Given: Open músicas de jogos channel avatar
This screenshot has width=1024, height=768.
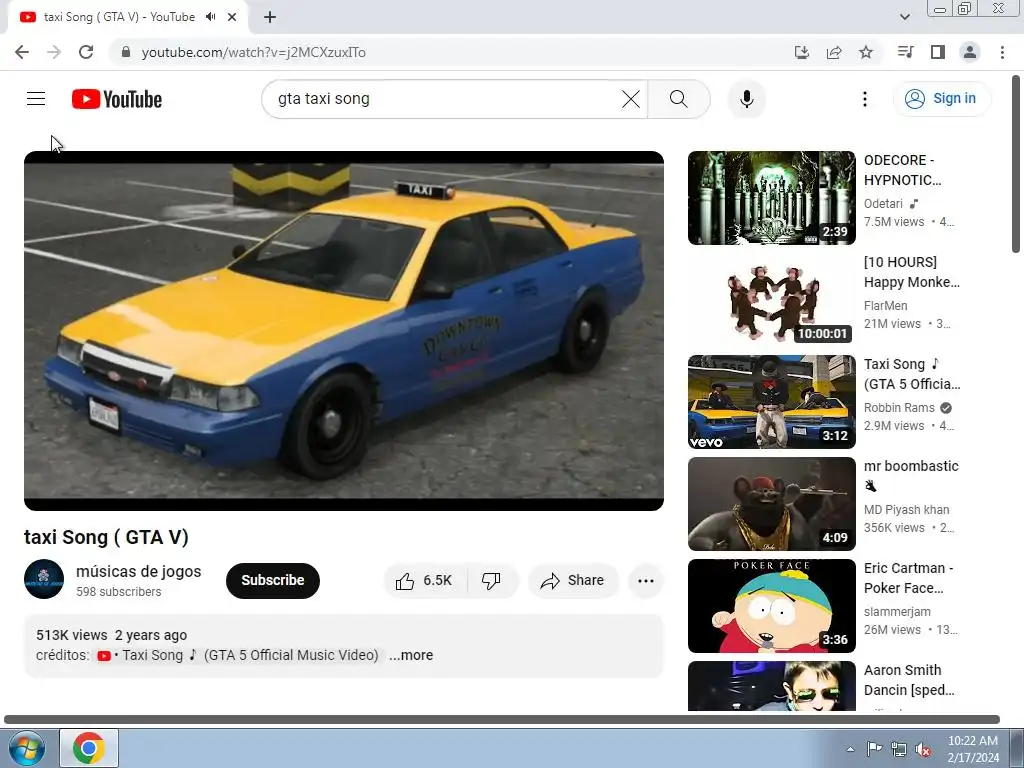Looking at the screenshot, I should point(44,579).
